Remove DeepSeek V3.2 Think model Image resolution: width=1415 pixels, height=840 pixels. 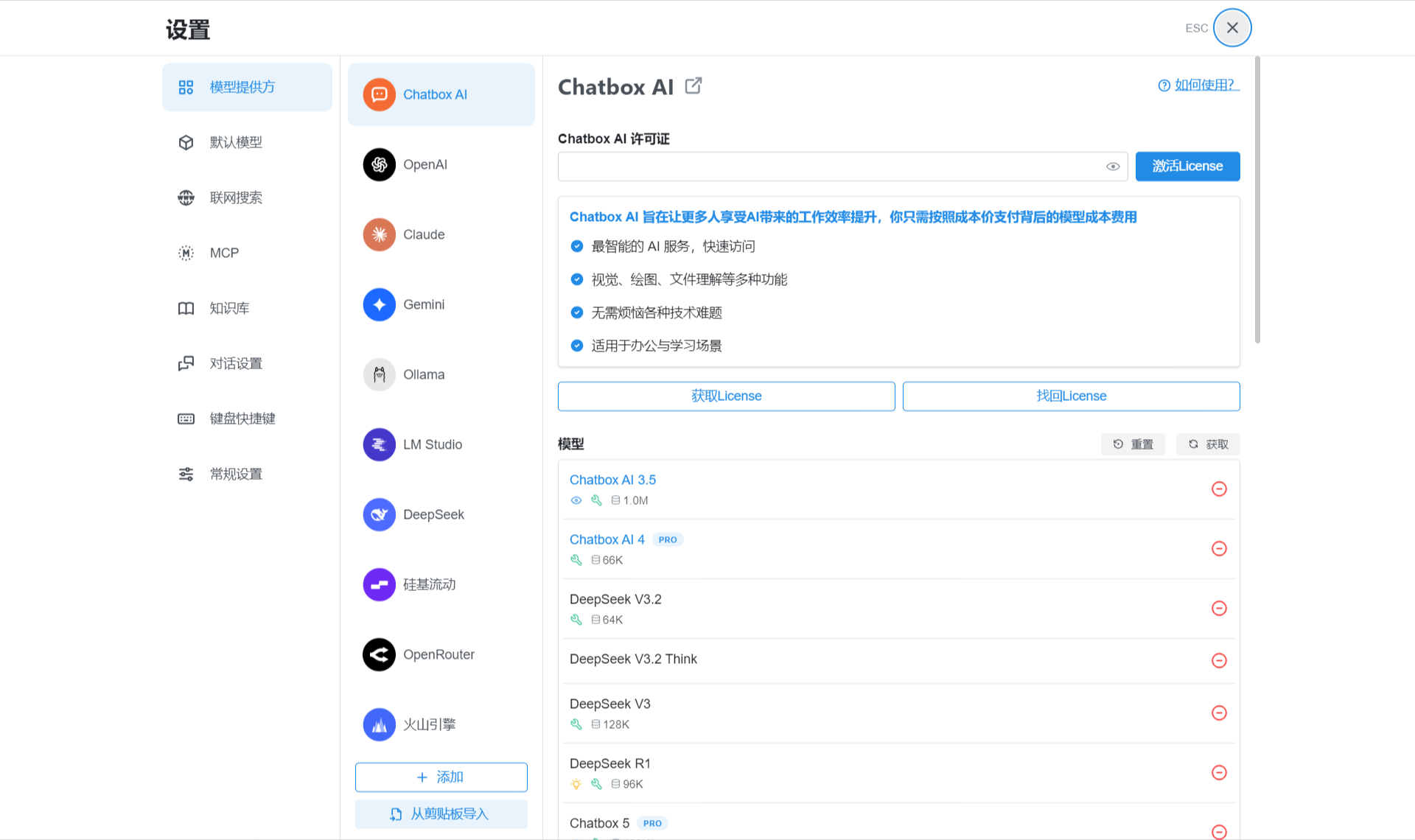point(1219,660)
